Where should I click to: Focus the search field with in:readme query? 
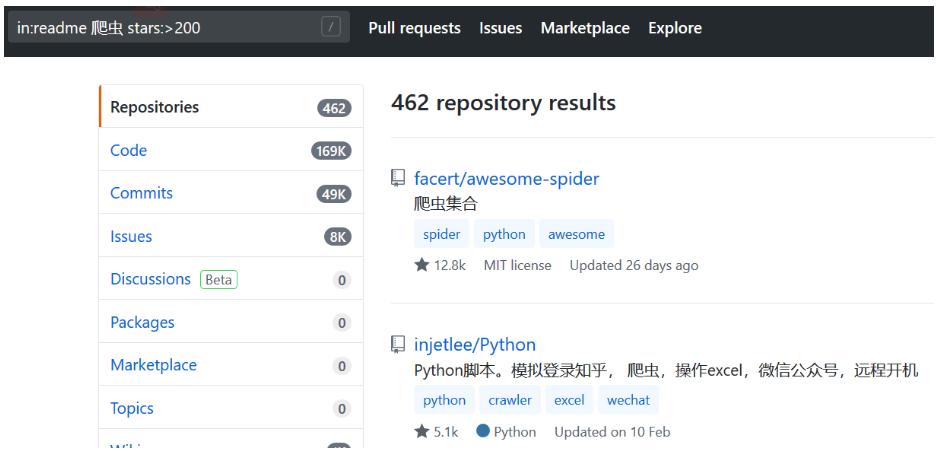tap(178, 27)
